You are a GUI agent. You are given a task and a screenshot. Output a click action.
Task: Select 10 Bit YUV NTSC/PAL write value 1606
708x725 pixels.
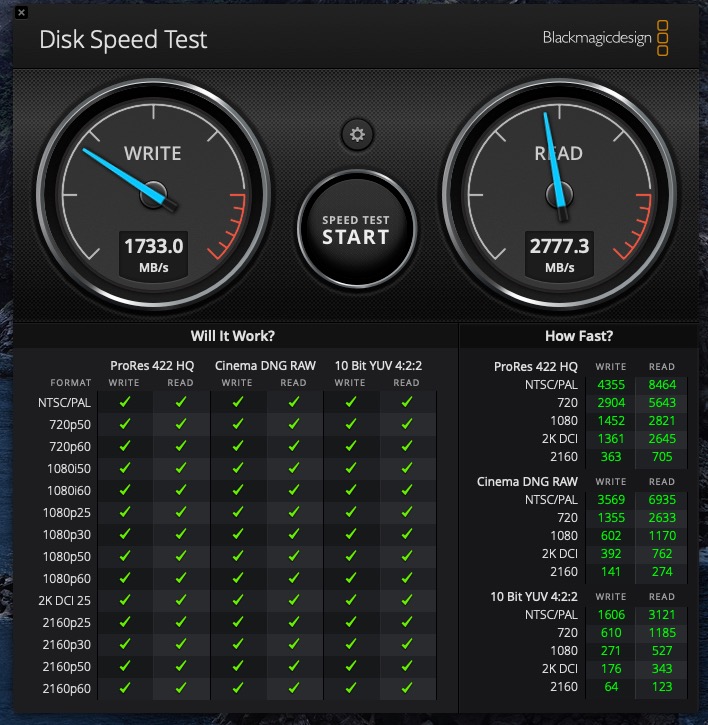pos(611,615)
